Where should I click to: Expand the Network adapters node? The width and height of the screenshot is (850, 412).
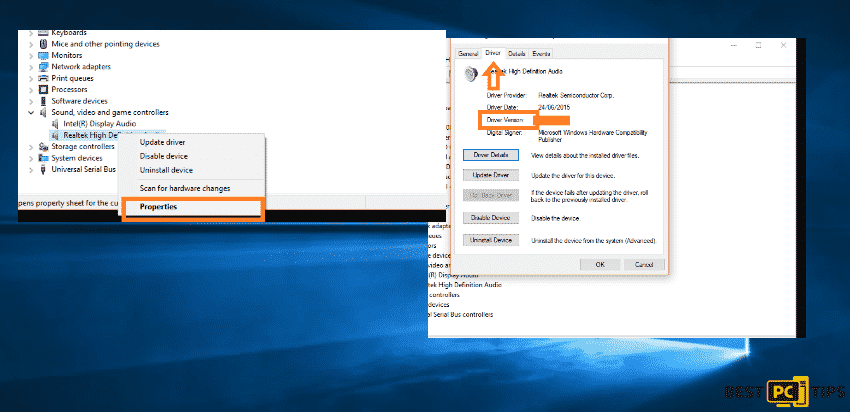30,67
